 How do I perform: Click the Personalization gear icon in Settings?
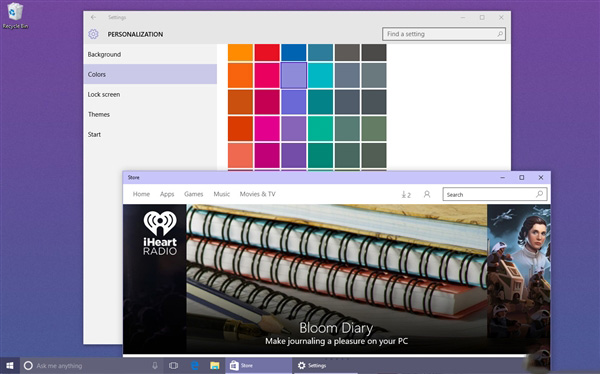click(x=93, y=34)
